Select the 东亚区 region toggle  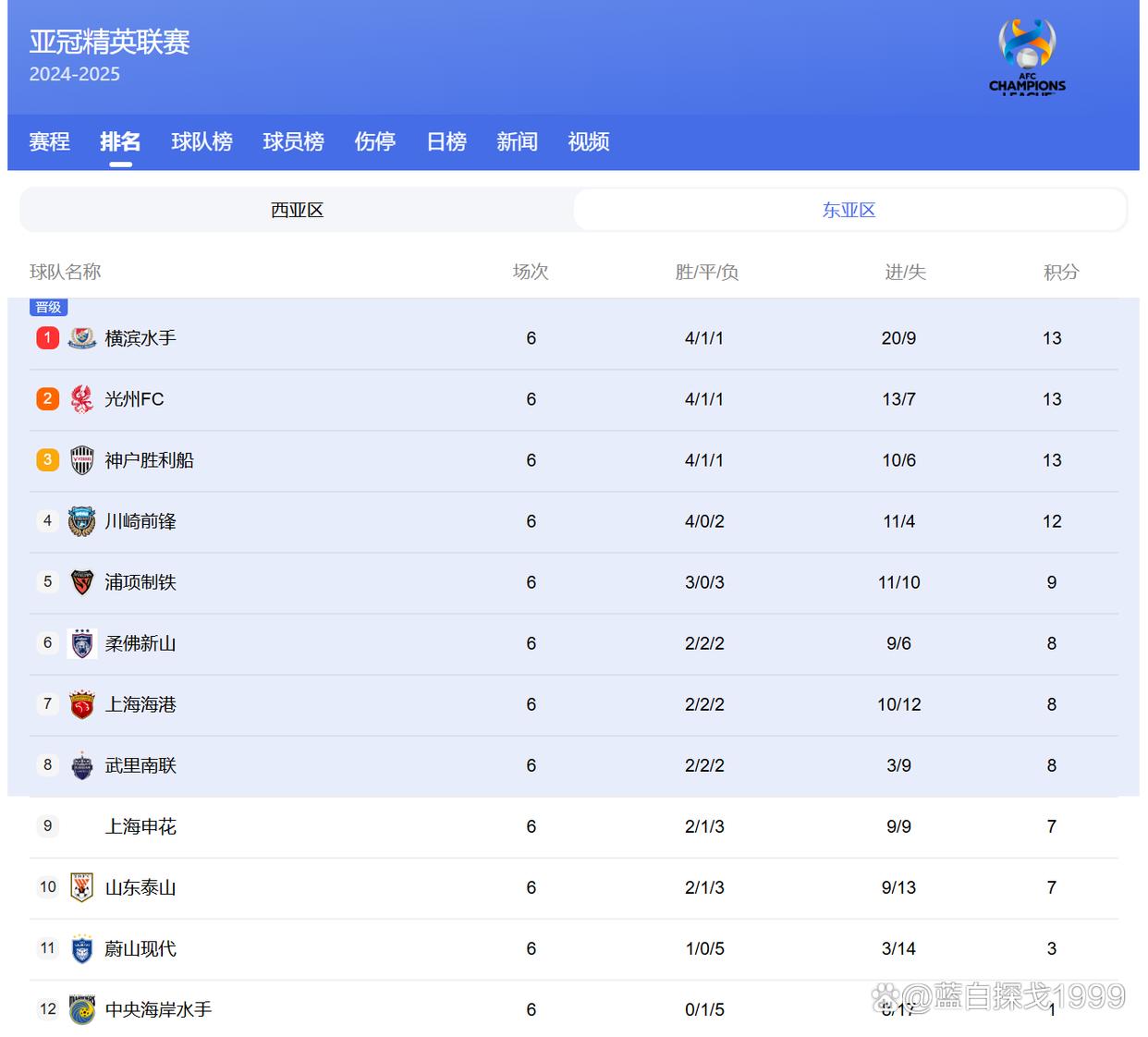849,210
